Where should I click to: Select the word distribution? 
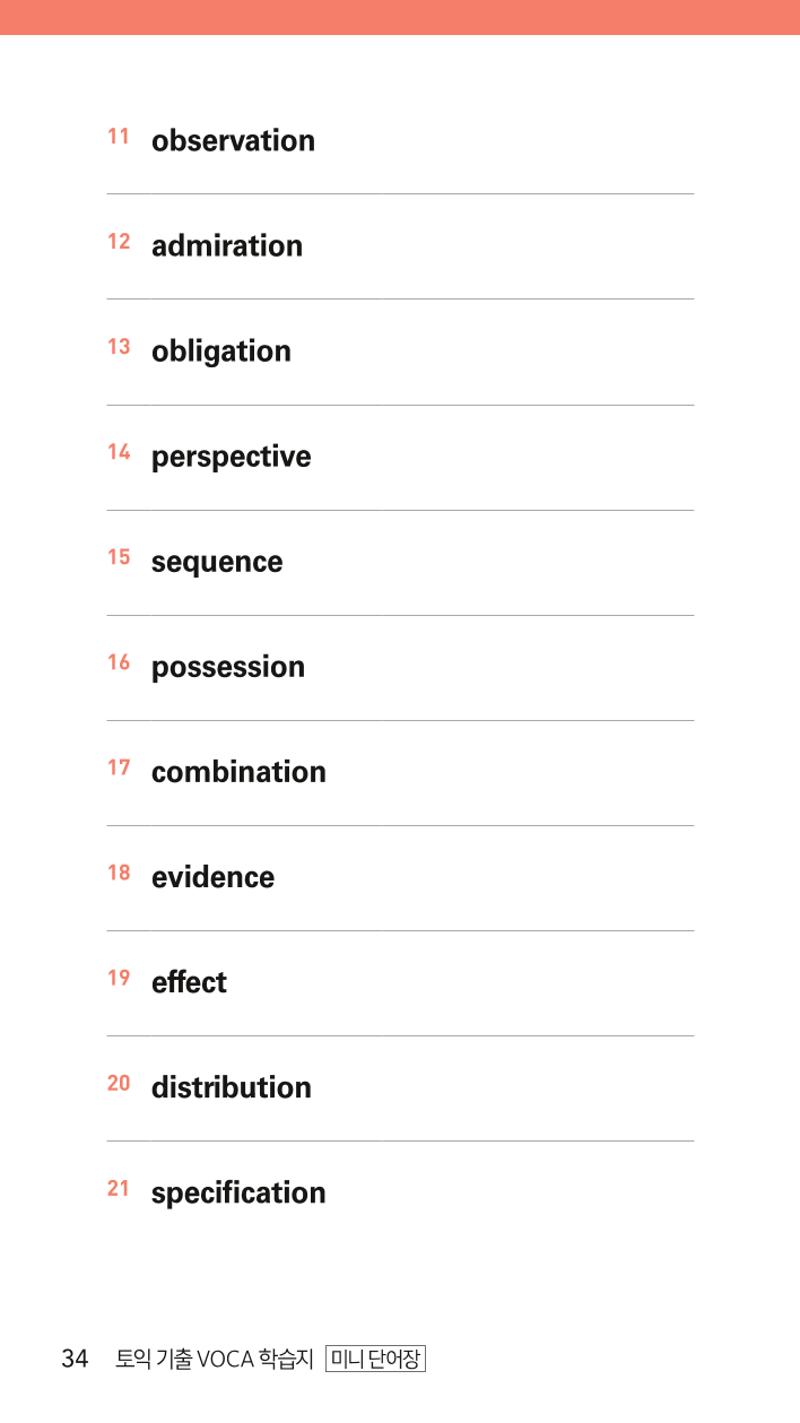click(x=231, y=1087)
